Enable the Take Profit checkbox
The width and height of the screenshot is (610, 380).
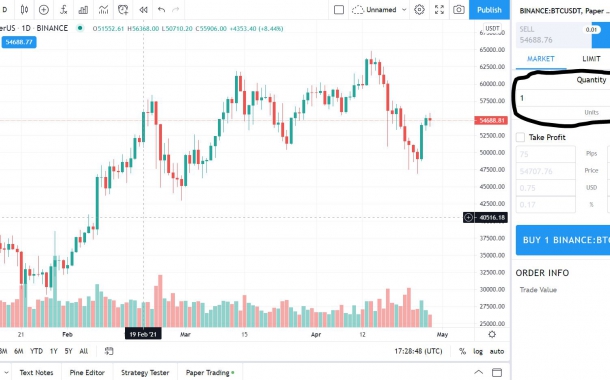pos(520,137)
